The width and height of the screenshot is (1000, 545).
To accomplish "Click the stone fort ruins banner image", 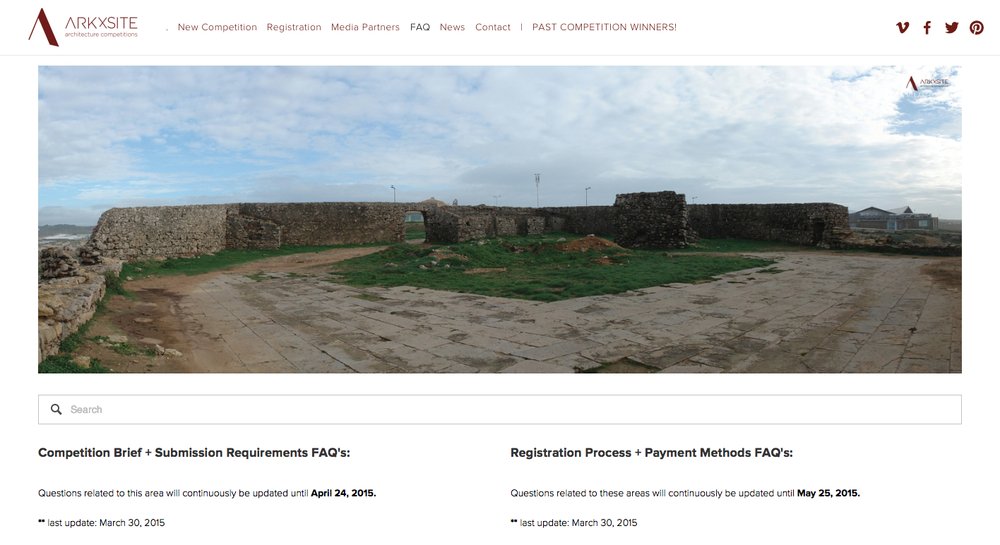I will 500,219.
